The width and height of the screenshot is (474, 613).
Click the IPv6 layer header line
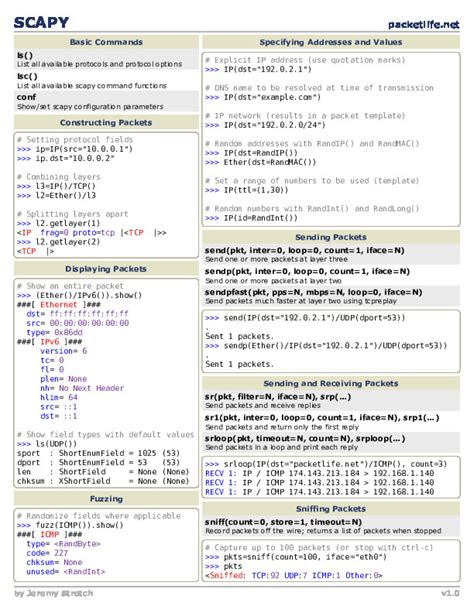[x=50, y=342]
